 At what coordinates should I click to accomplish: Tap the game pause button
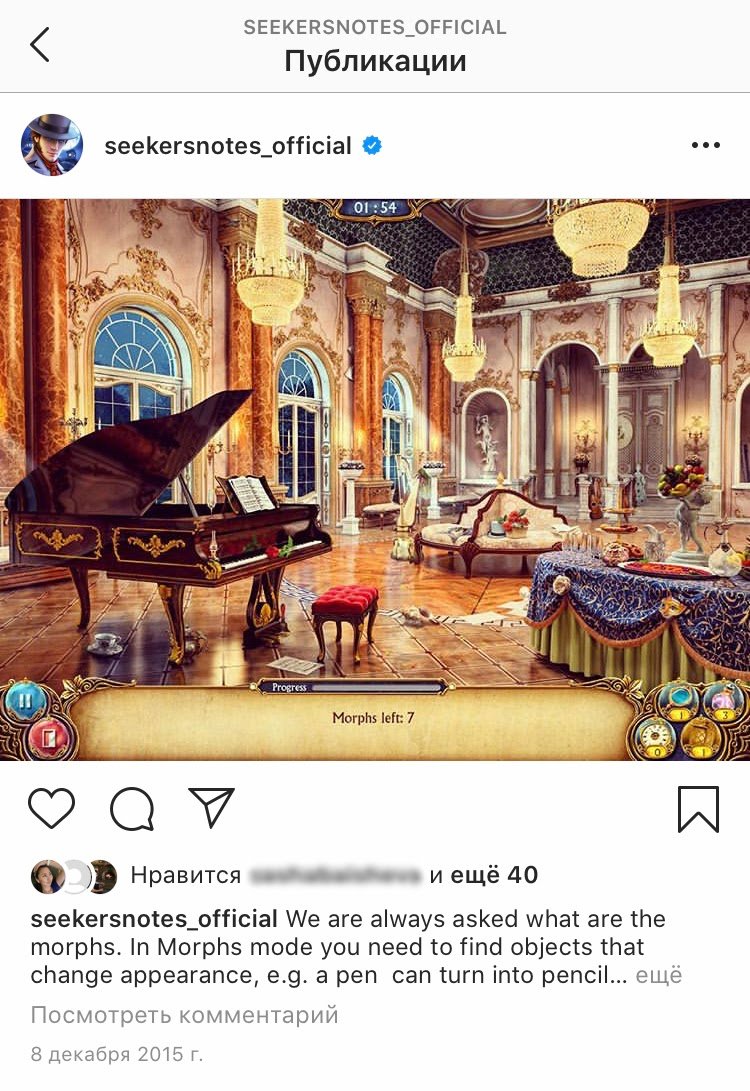[25, 701]
